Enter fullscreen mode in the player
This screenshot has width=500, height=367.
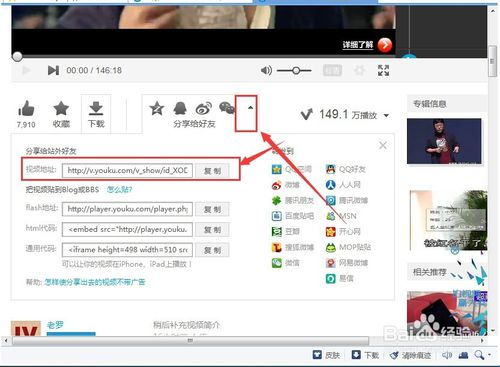pyautogui.click(x=384, y=70)
